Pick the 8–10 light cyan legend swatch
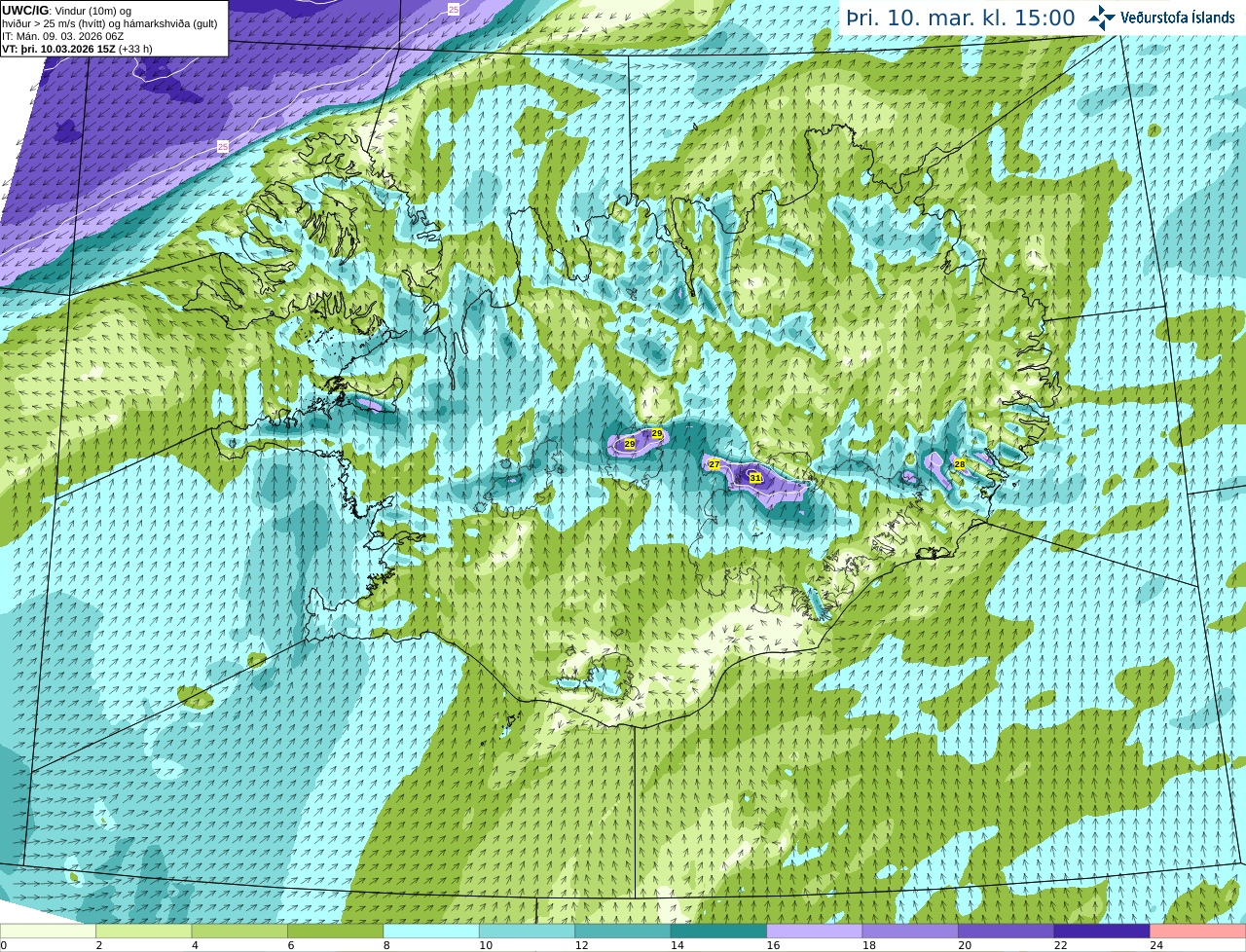1246x952 pixels. pyautogui.click(x=431, y=931)
